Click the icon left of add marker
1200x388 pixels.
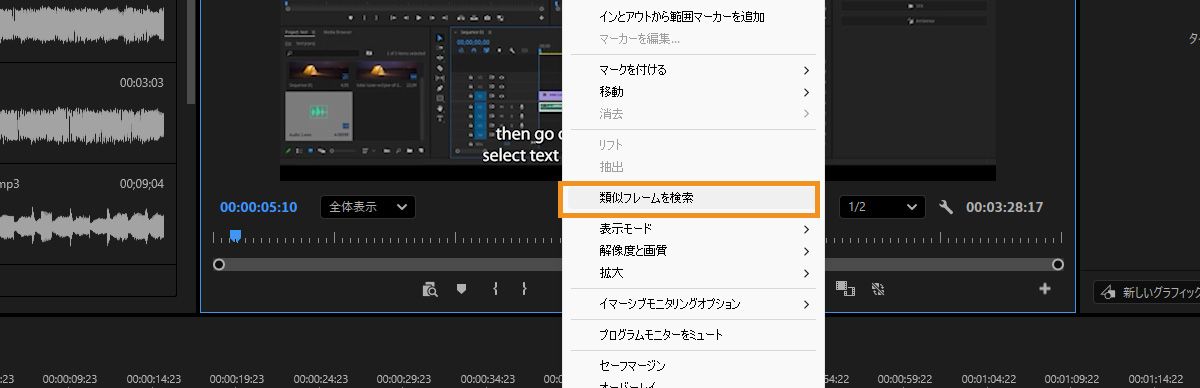coord(430,289)
